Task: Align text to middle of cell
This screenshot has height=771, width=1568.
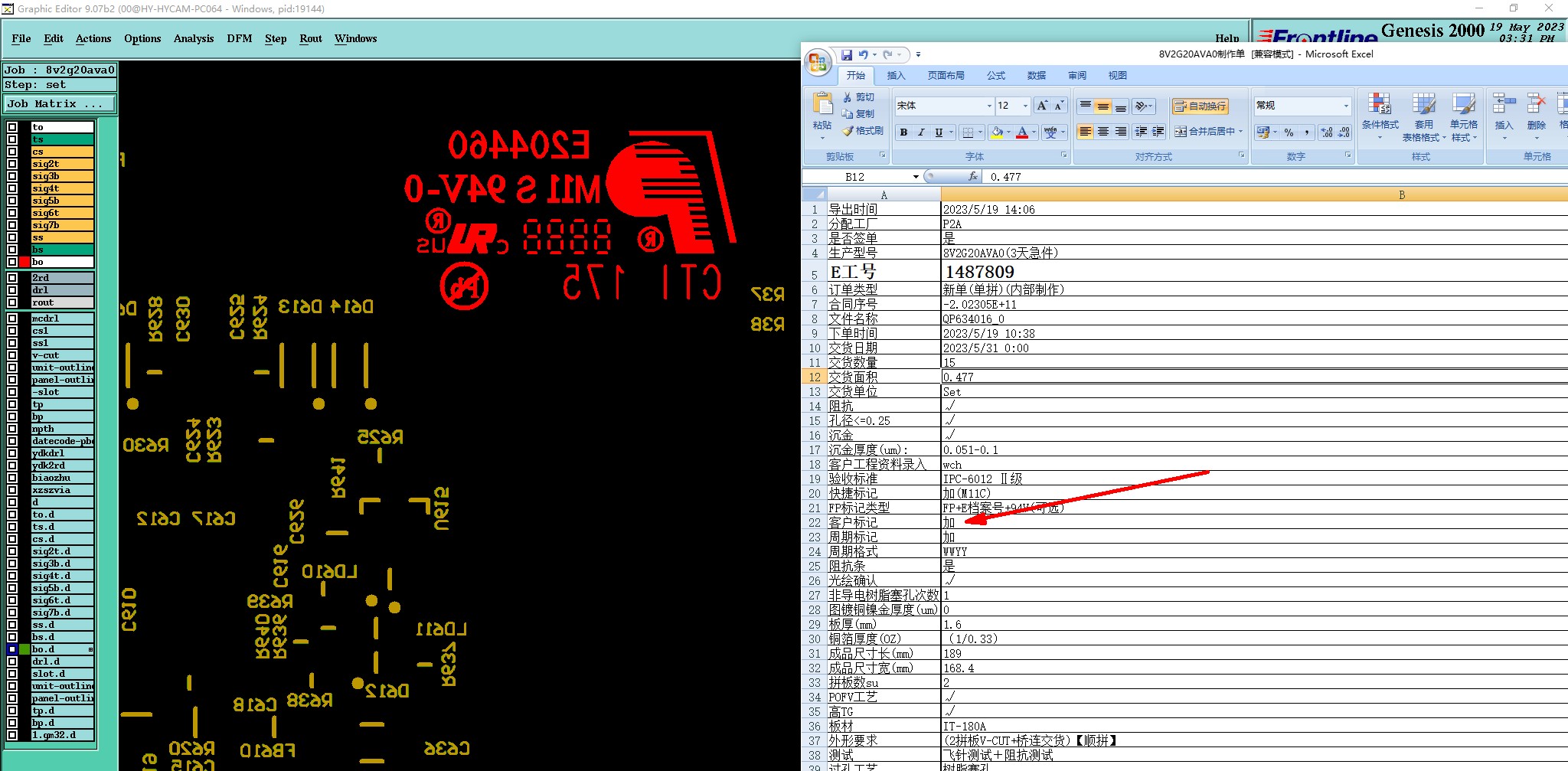Action: tap(1103, 106)
